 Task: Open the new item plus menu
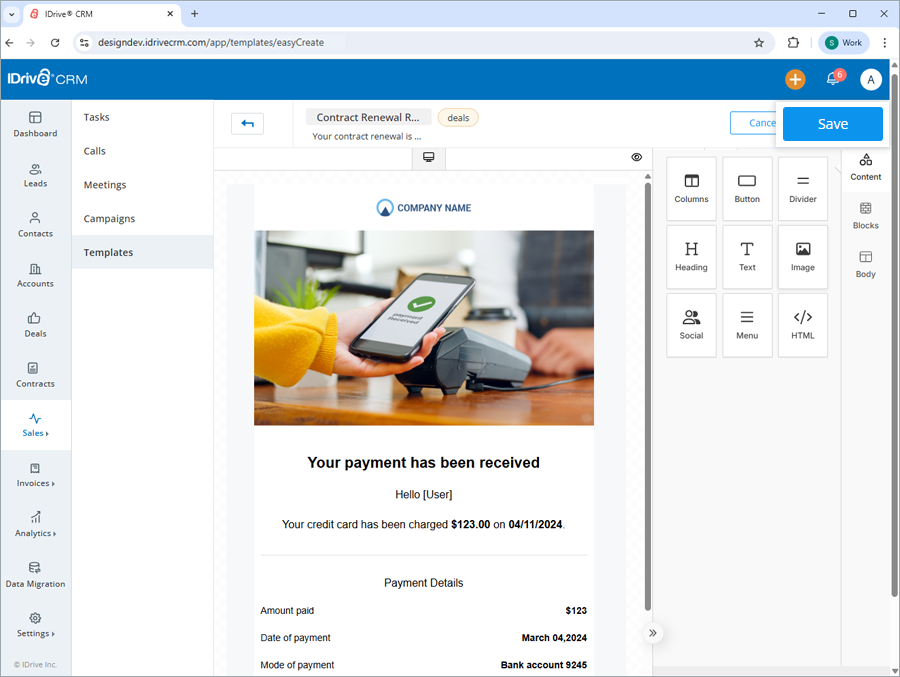click(795, 79)
